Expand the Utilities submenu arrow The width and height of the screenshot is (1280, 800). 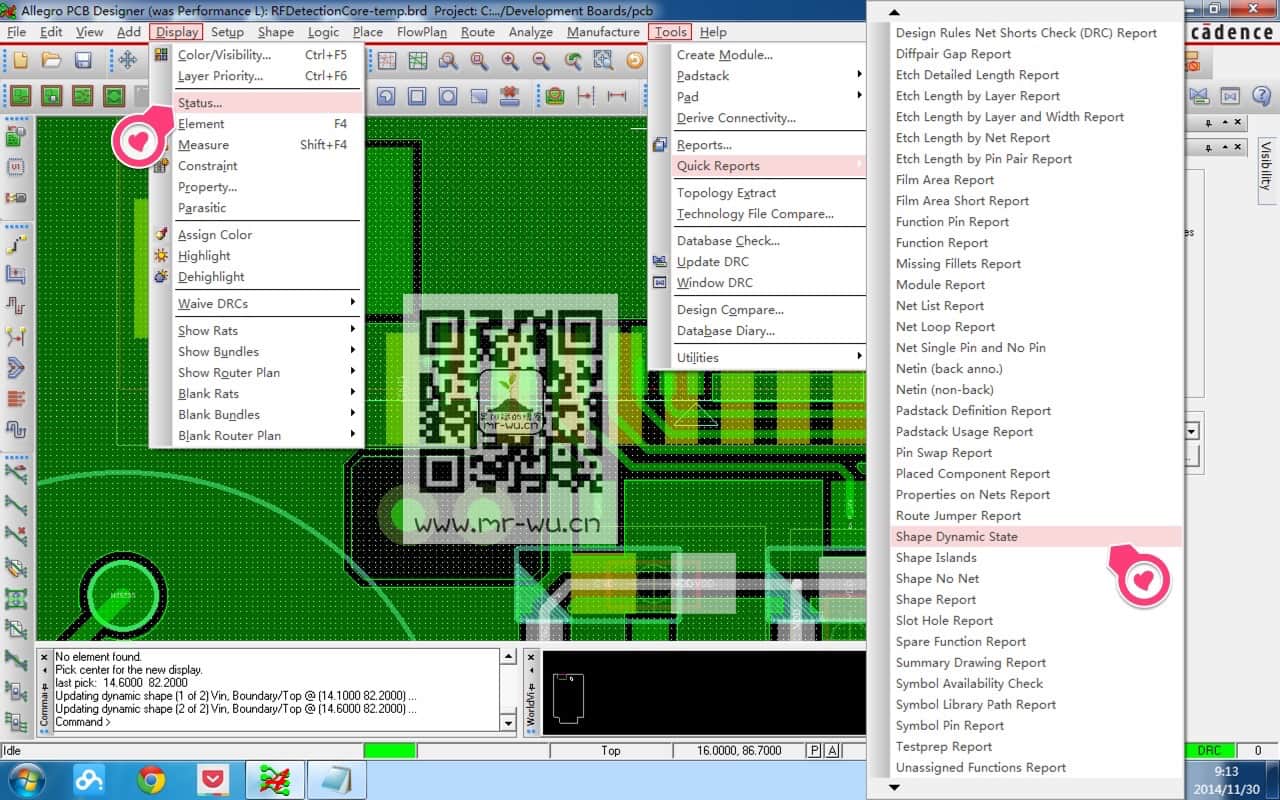859,357
